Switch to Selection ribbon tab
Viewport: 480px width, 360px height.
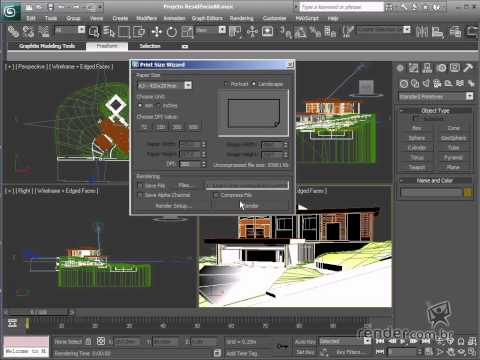[150, 46]
